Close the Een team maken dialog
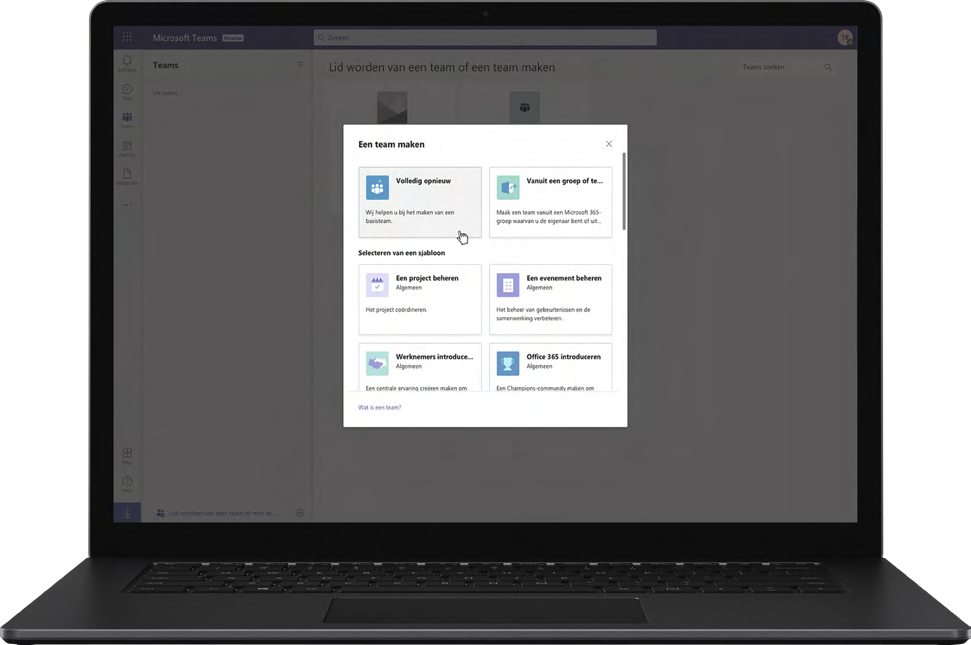Viewport: 971px width, 645px height. pyautogui.click(x=609, y=144)
